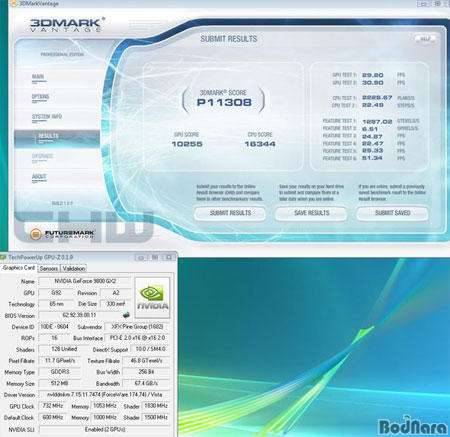Image resolution: width=450 pixels, height=437 pixels.
Task: Click the Memory clock 1053 MHz value
Action: tap(104, 406)
